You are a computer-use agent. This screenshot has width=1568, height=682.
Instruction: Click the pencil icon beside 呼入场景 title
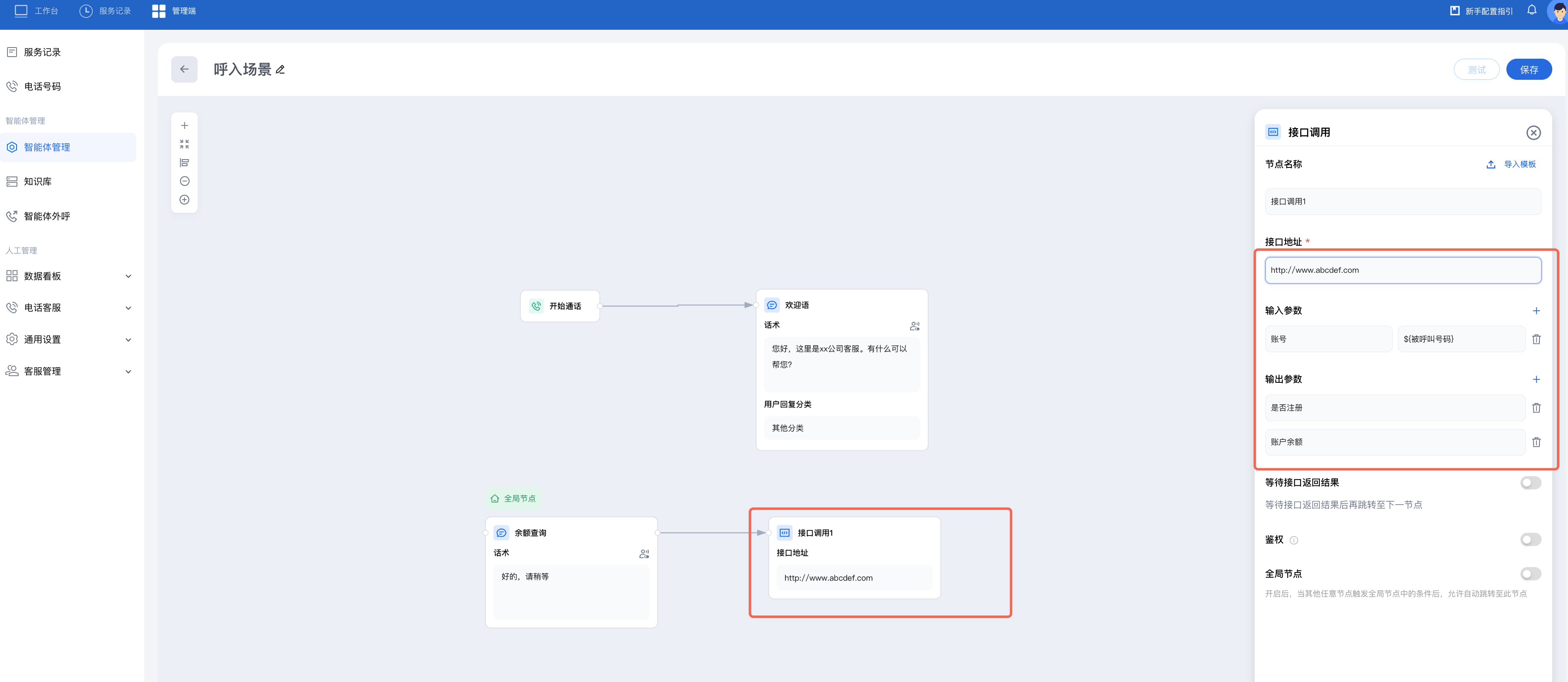(281, 70)
